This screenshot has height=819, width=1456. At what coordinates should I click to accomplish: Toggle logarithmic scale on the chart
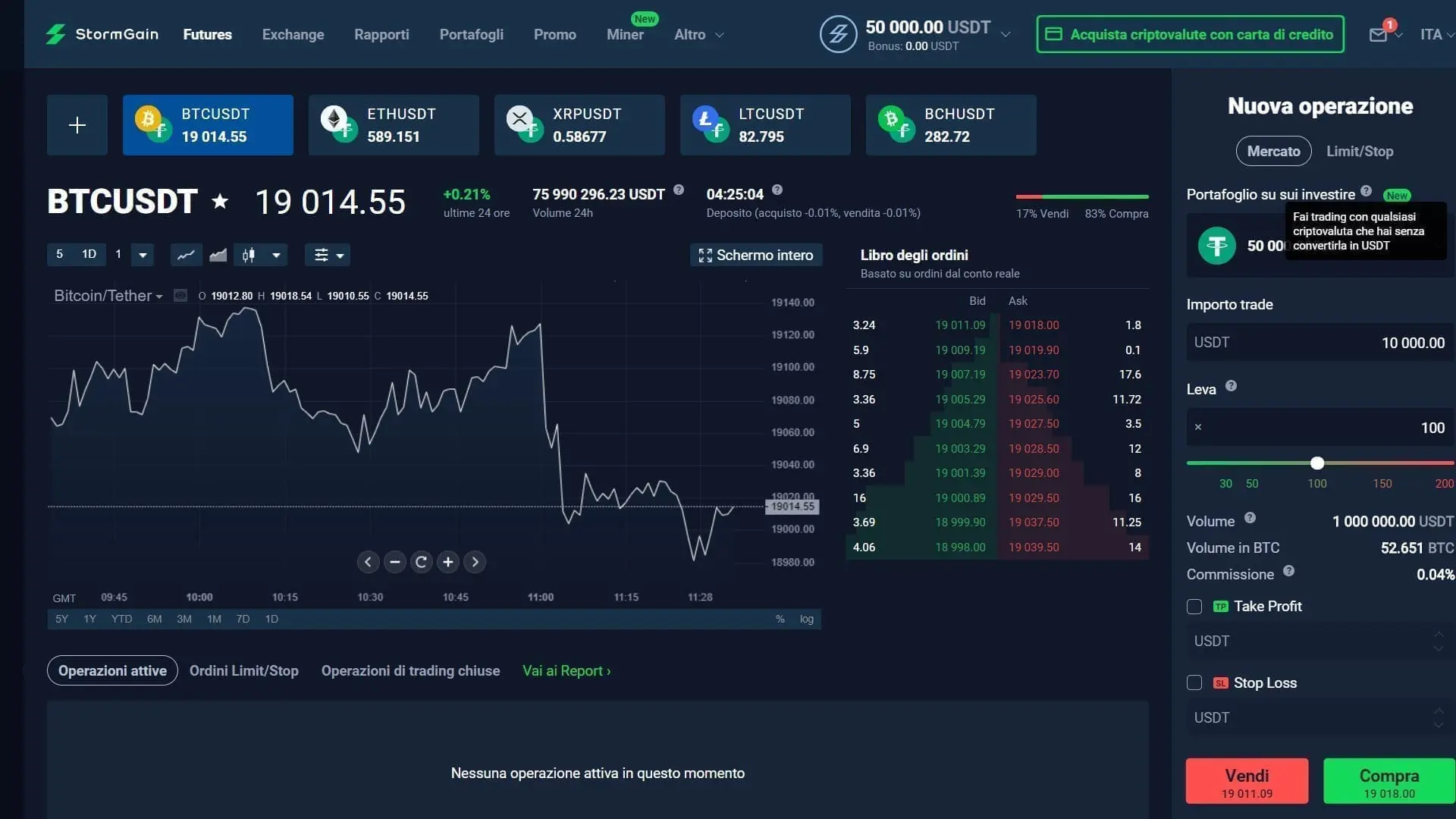(805, 619)
